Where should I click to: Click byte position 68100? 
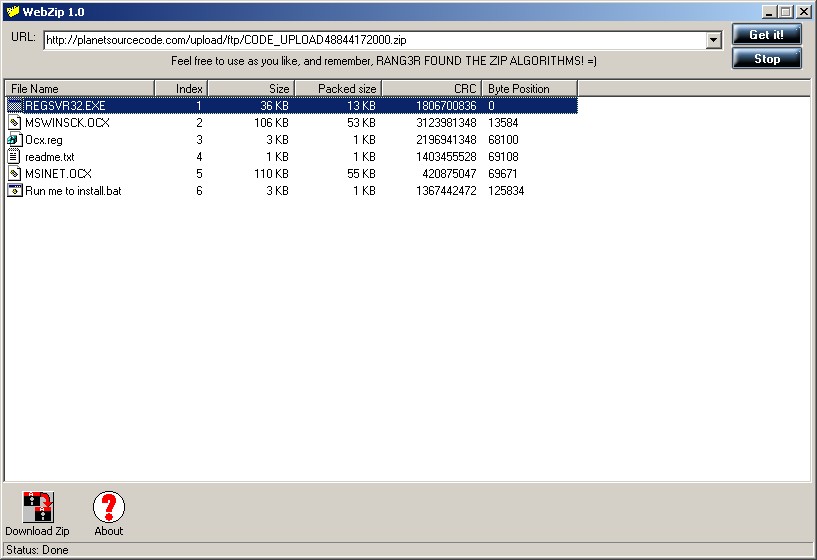pos(503,140)
